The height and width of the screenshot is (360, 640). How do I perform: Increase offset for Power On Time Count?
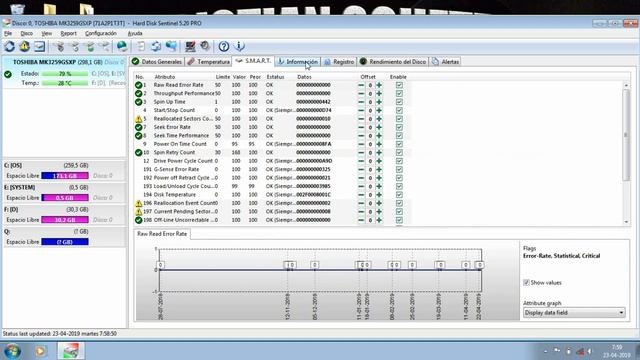379,144
